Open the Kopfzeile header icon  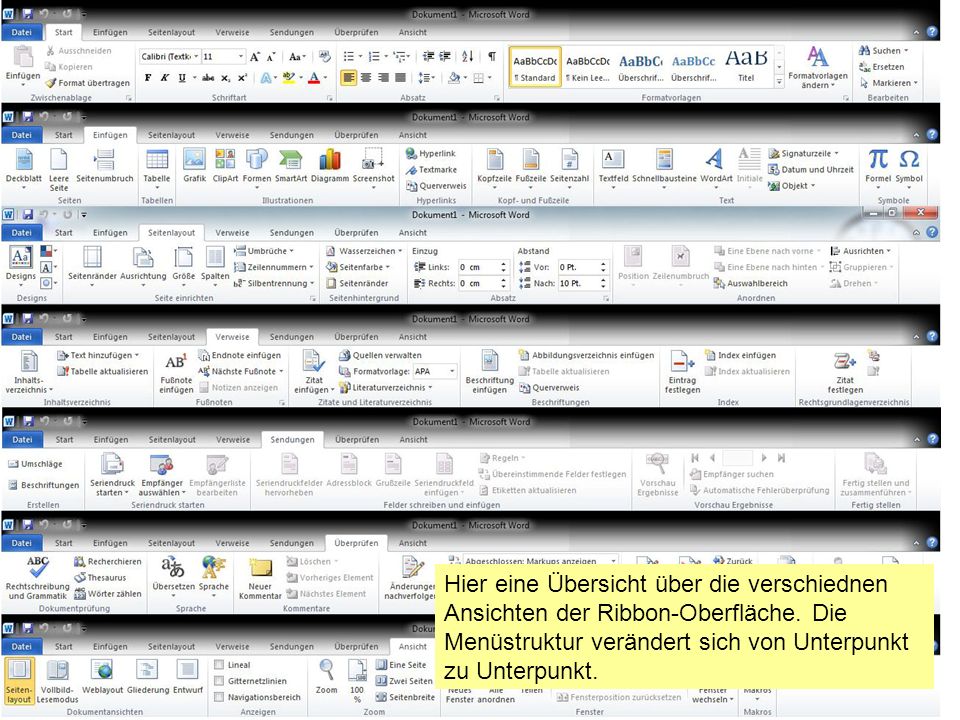[x=494, y=160]
